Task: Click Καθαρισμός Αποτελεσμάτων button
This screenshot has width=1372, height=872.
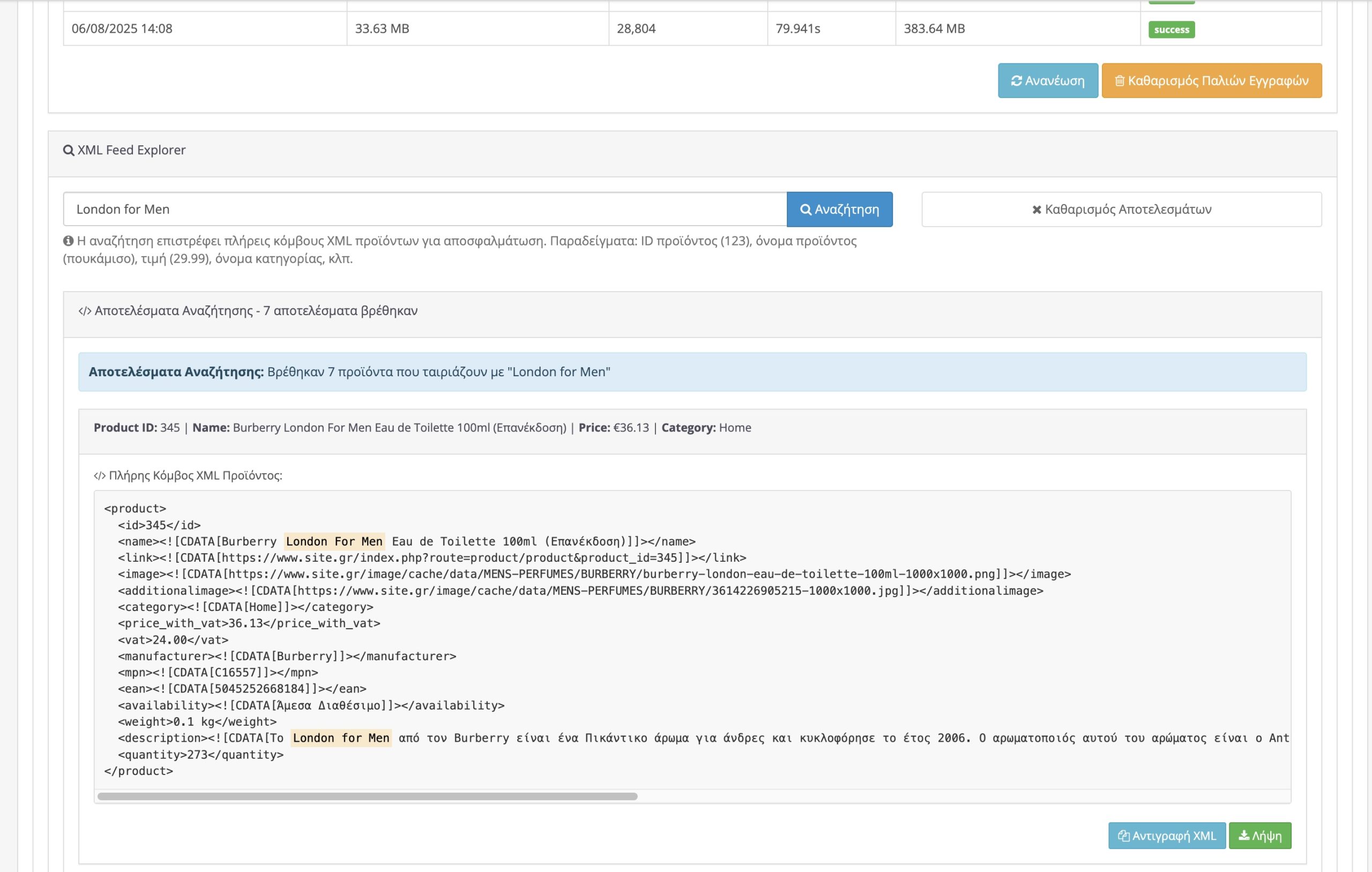Action: click(1121, 209)
